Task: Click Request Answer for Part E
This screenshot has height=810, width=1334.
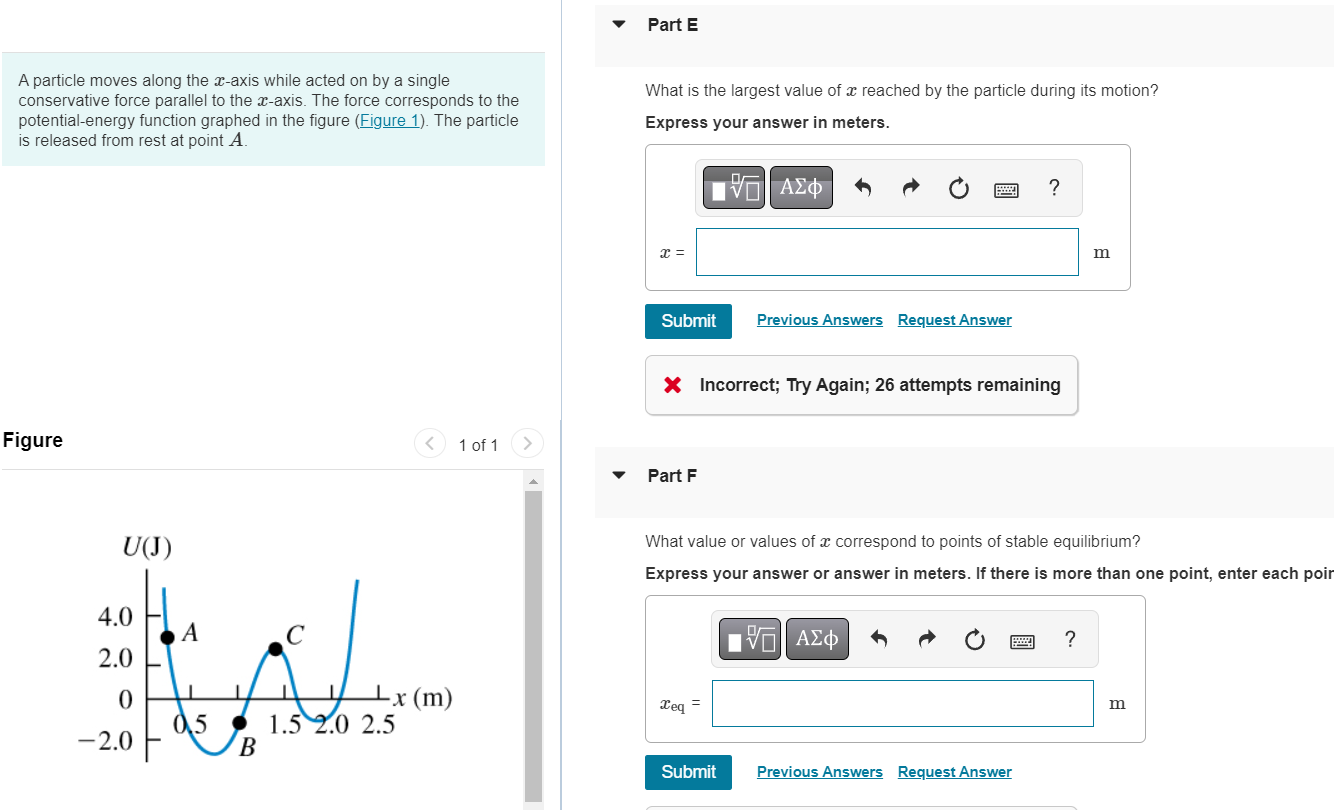Action: (x=954, y=319)
